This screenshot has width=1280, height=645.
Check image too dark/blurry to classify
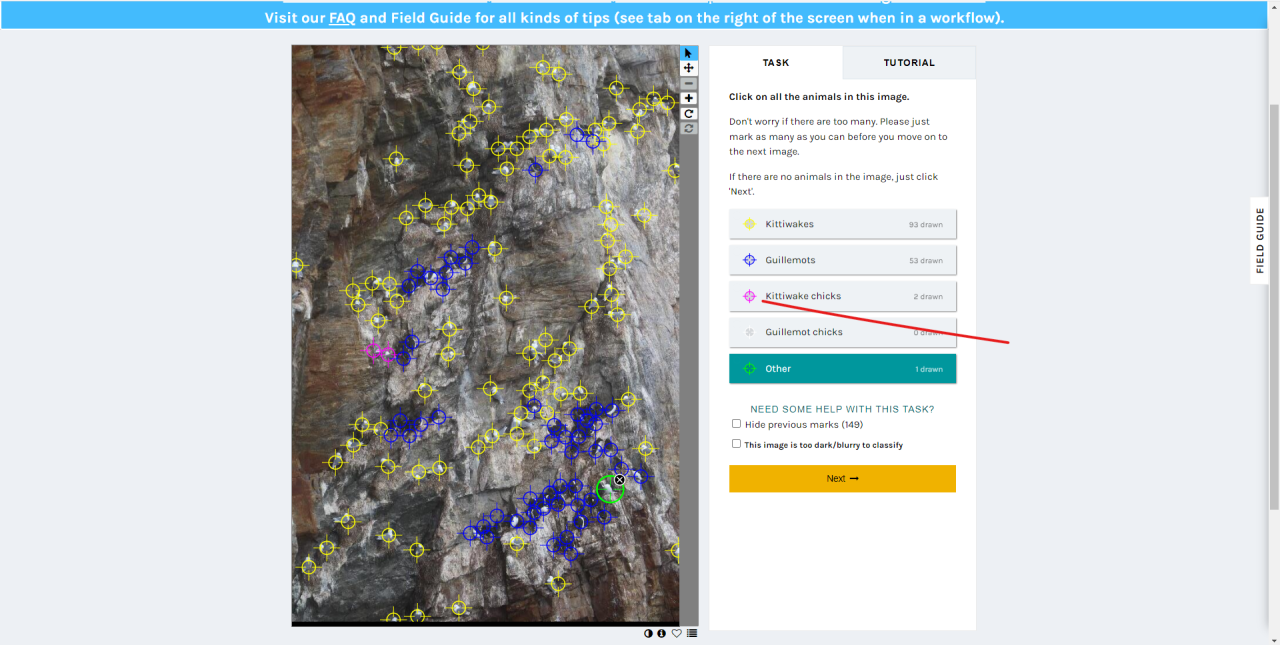[737, 444]
